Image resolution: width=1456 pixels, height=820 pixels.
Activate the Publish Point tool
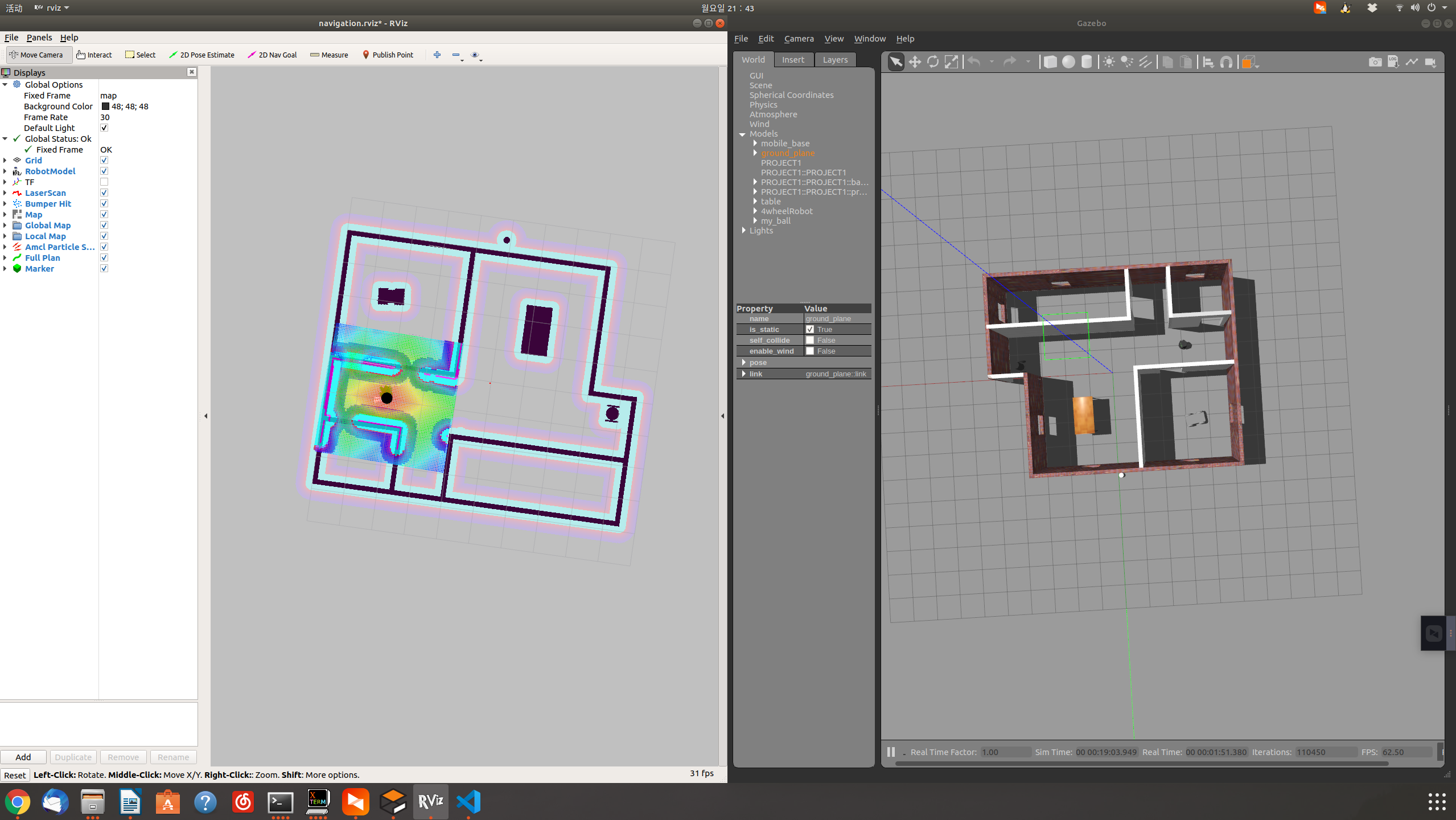(x=388, y=55)
